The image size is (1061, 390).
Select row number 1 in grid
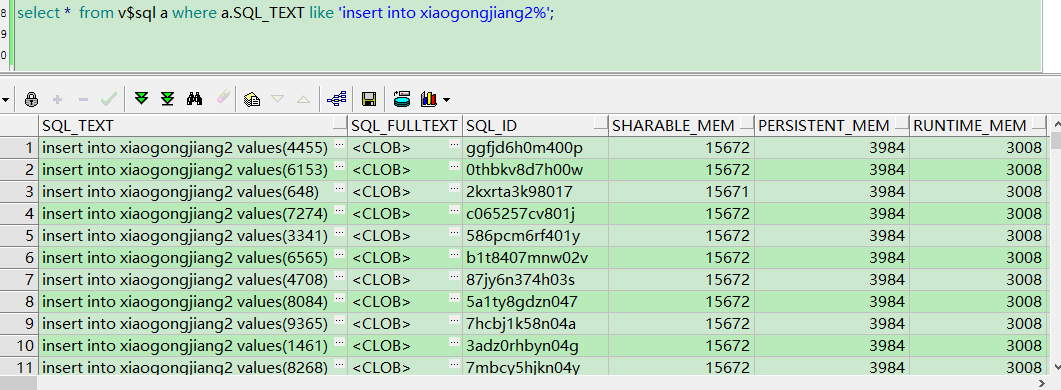19,147
